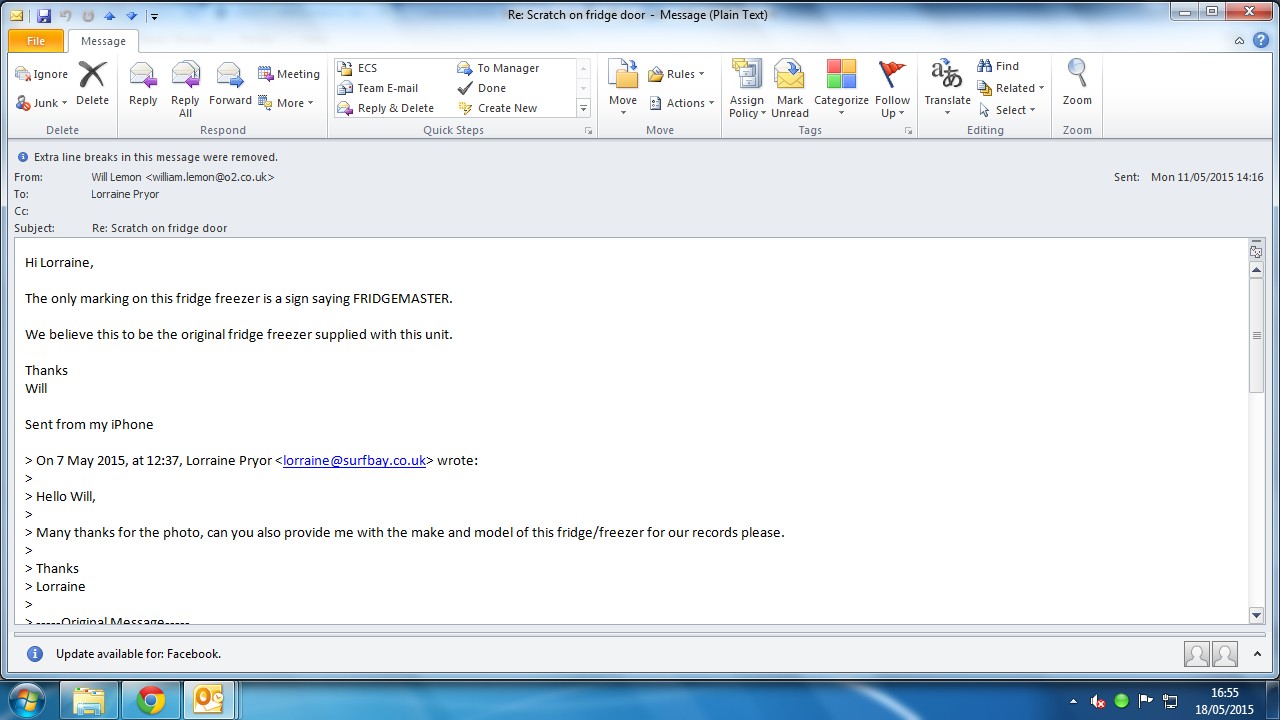Open the Customize Quick Access Toolbar dropdown
The height and width of the screenshot is (720, 1280).
(154, 16)
